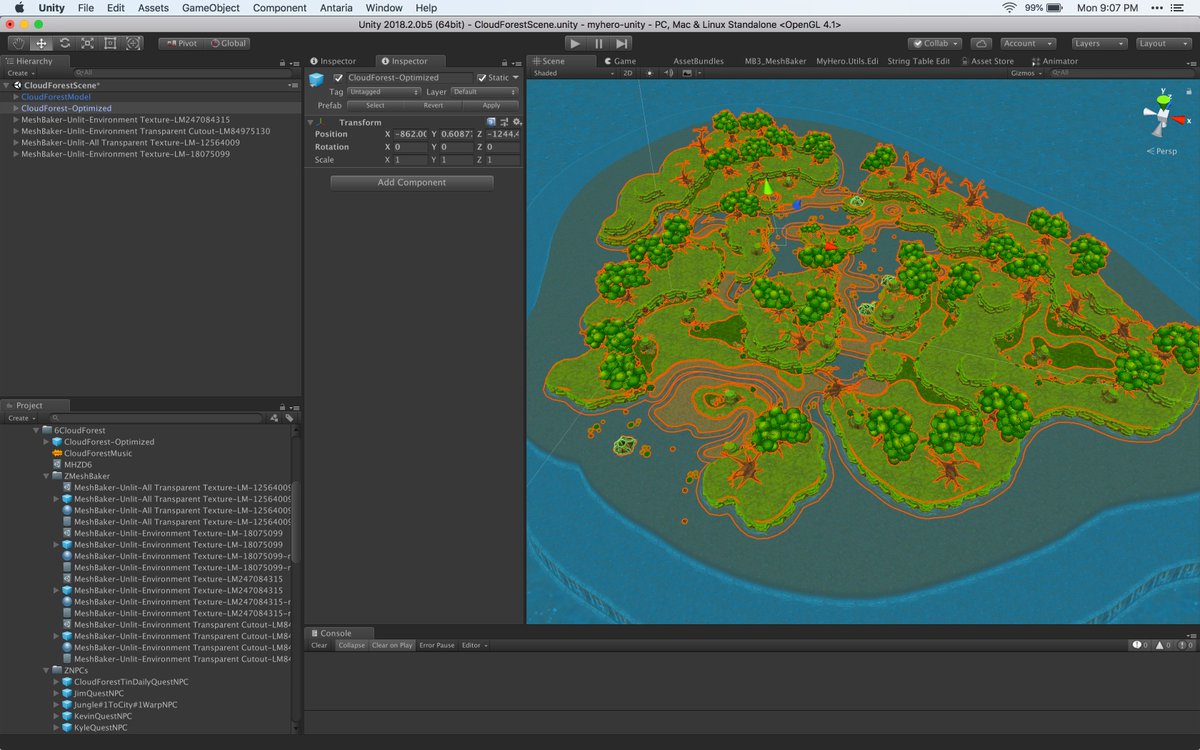Collapse the ZMeshBaker folder in Project

47,476
